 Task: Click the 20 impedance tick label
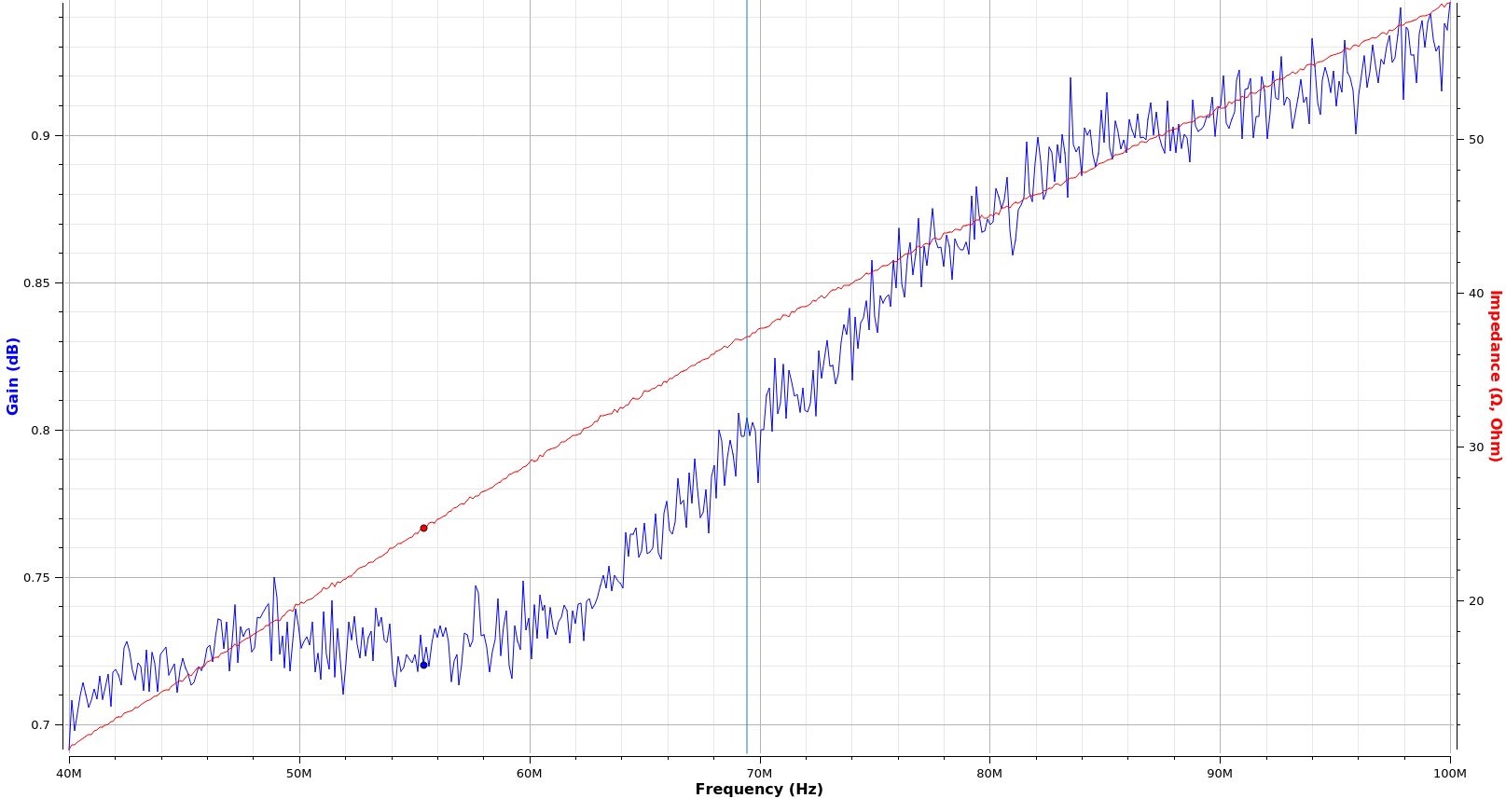1476,601
